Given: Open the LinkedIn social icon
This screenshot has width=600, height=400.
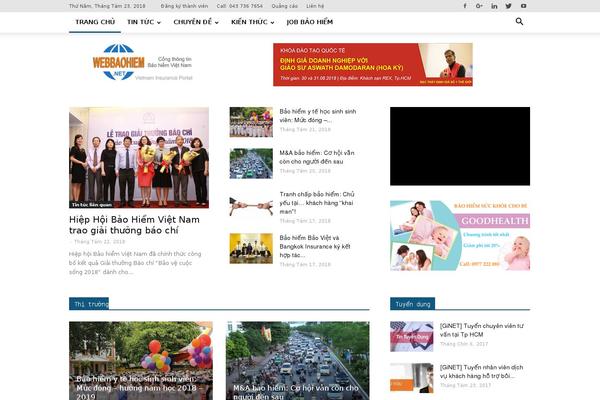Looking at the screenshot, I should pos(493,5).
